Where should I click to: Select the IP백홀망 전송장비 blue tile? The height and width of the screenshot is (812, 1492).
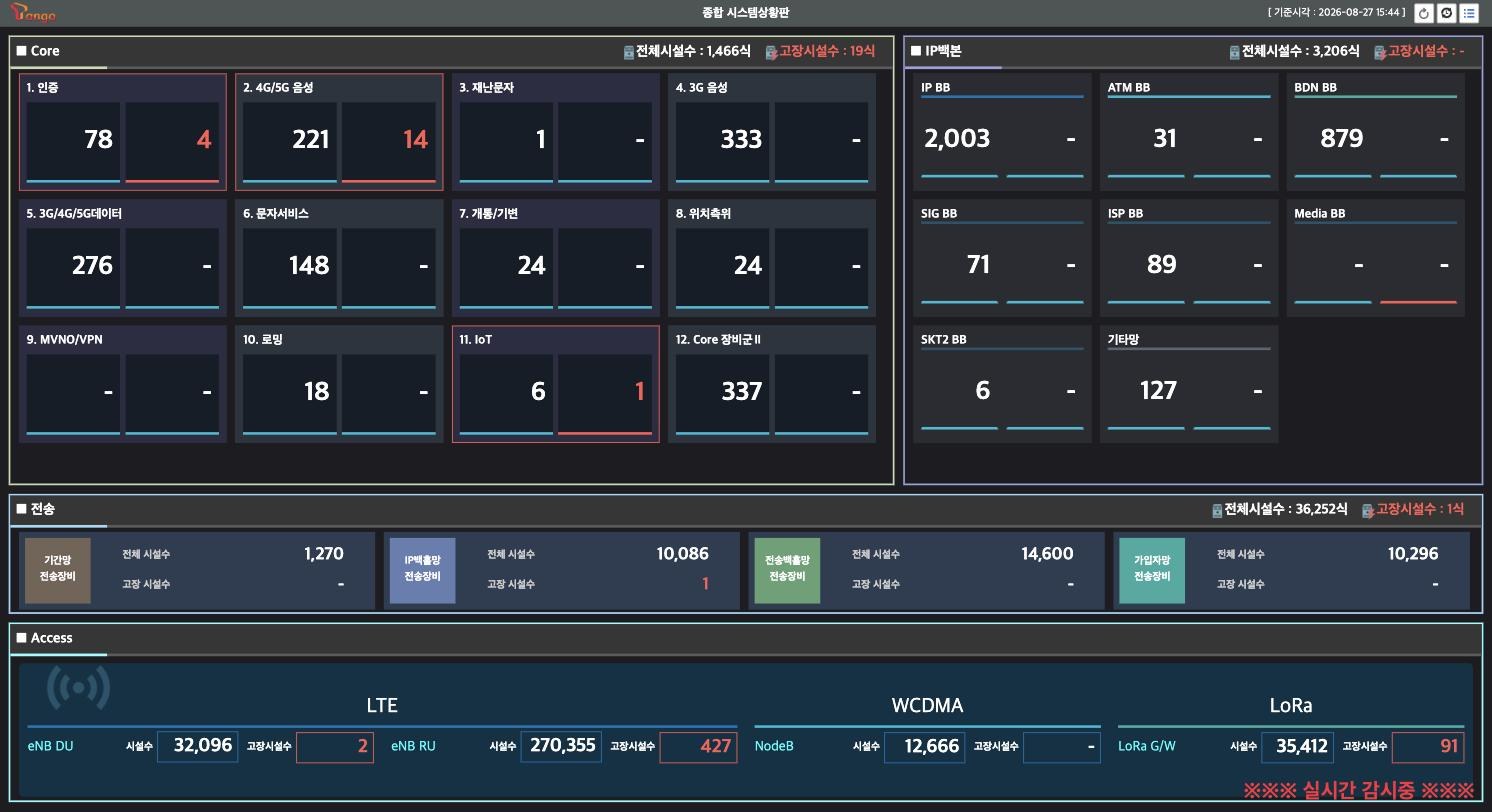422,570
